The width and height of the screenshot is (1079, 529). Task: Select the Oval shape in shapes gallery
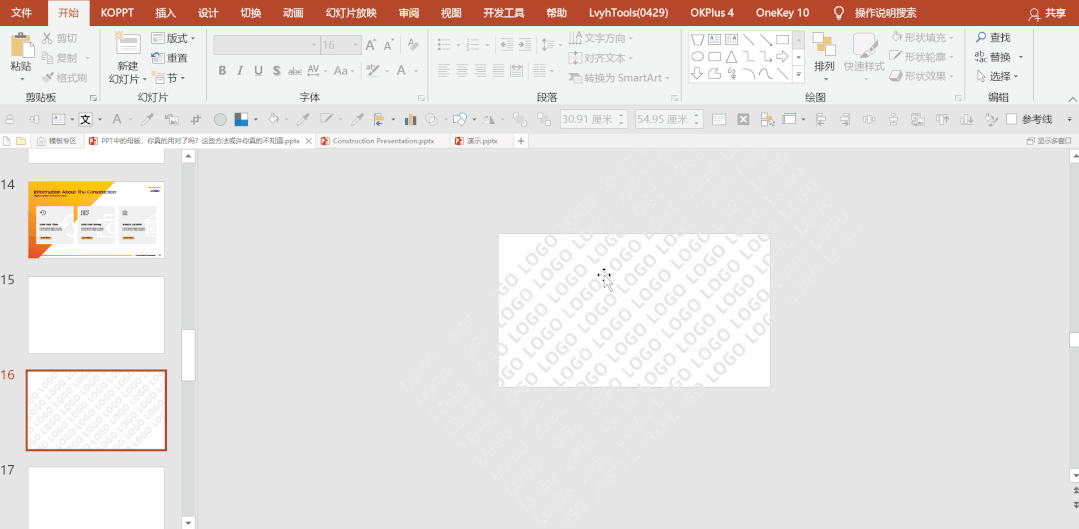click(697, 56)
